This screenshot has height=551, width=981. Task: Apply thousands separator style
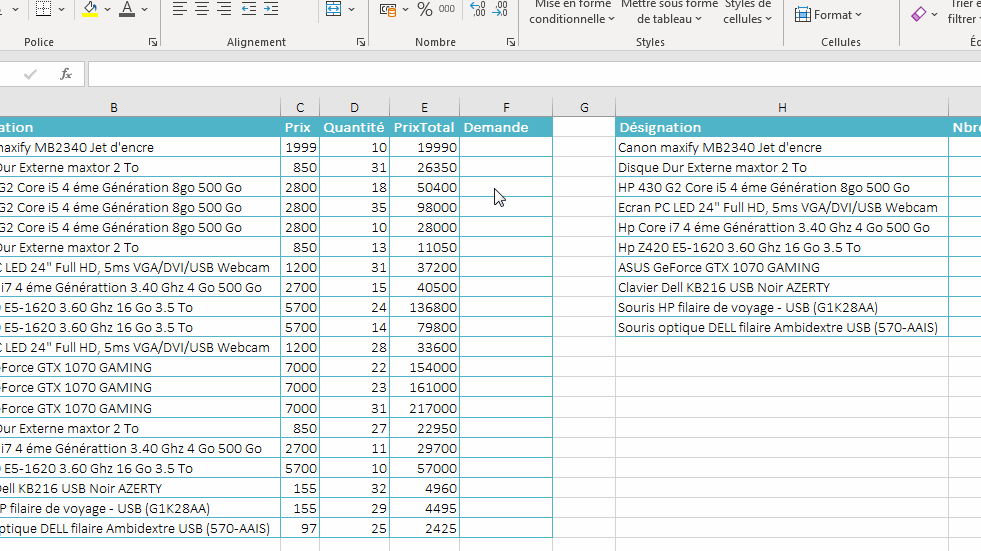click(x=447, y=9)
